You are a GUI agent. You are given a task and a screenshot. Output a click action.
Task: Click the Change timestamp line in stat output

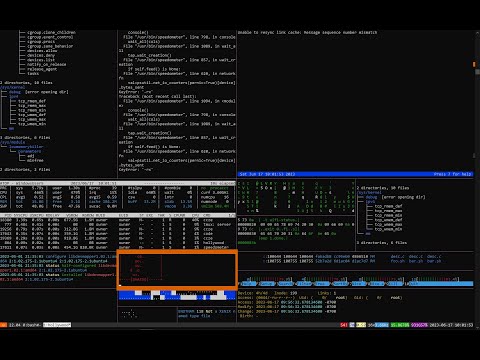tap(287, 311)
